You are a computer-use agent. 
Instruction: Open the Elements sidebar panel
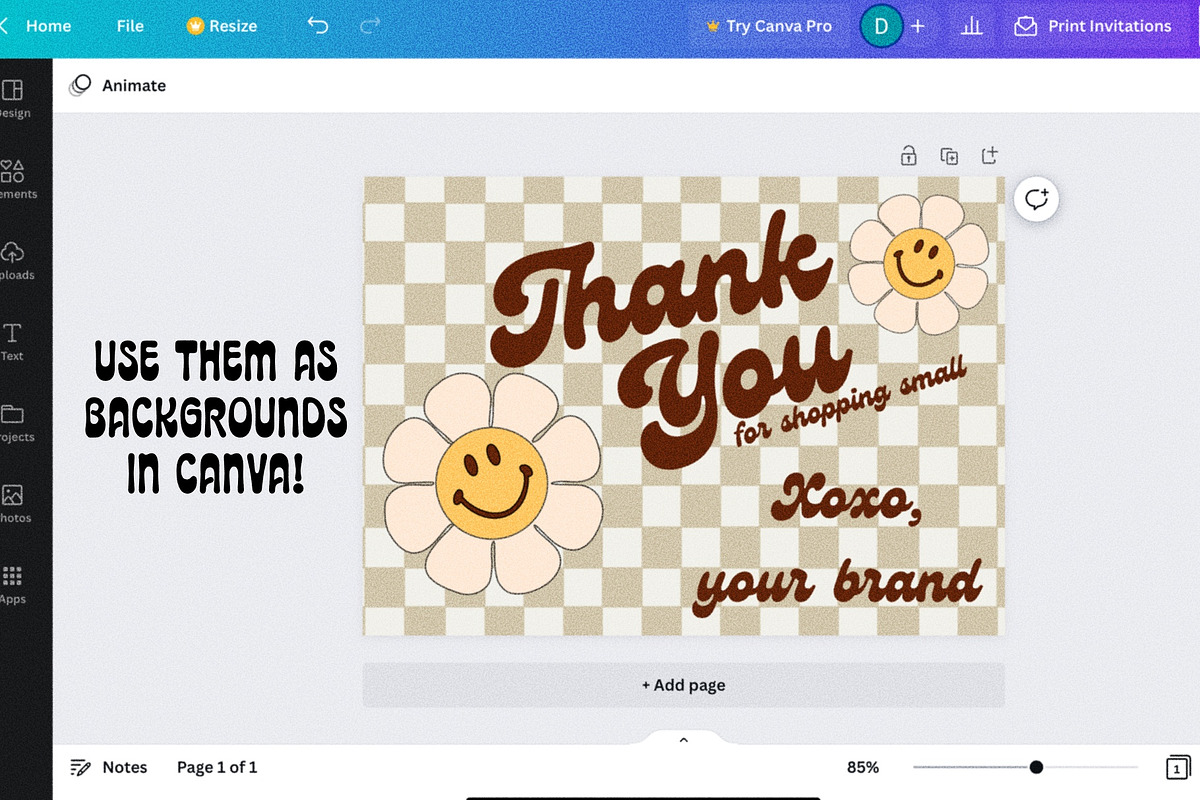click(14, 180)
